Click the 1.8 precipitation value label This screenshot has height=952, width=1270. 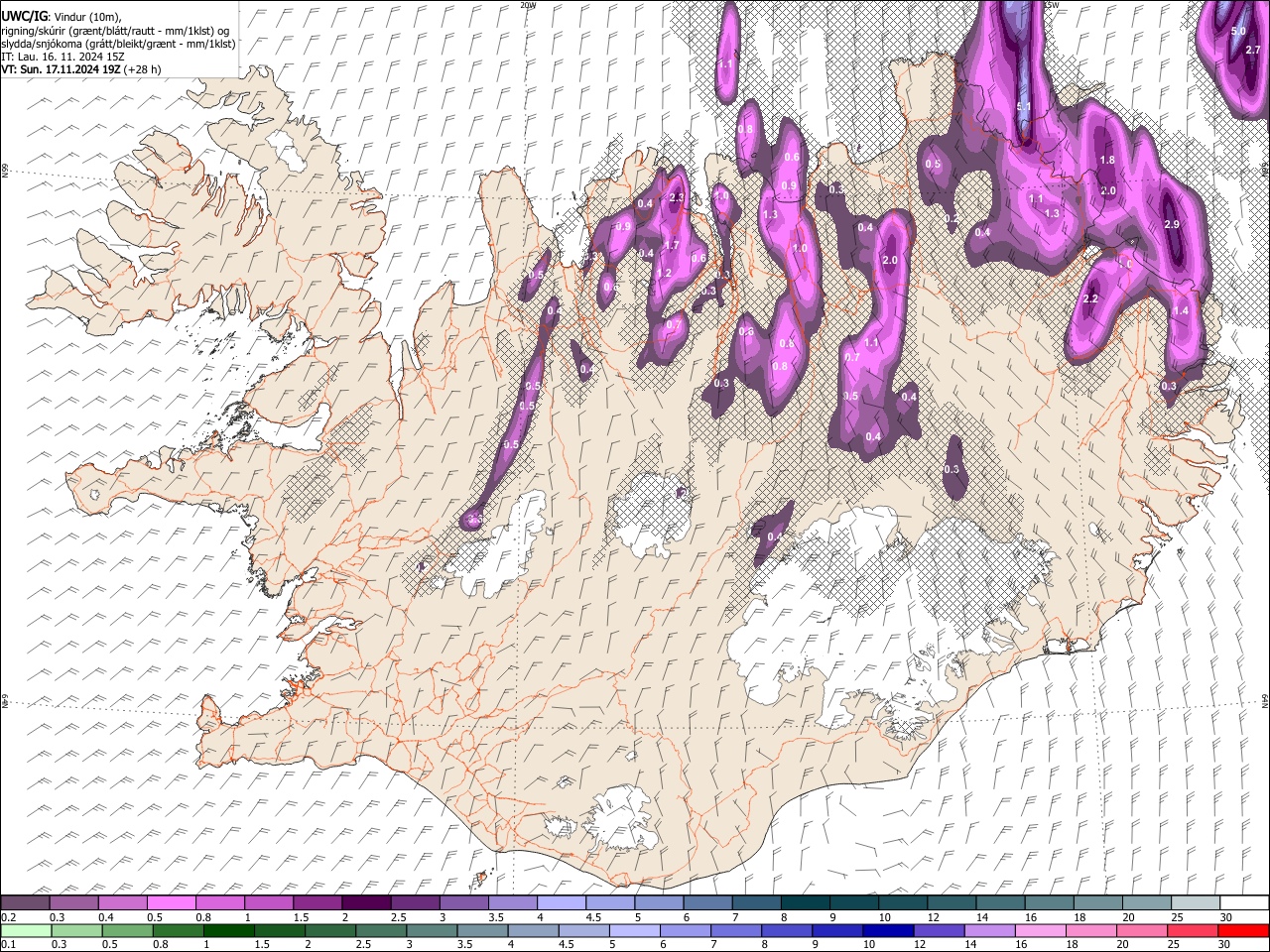[1108, 161]
